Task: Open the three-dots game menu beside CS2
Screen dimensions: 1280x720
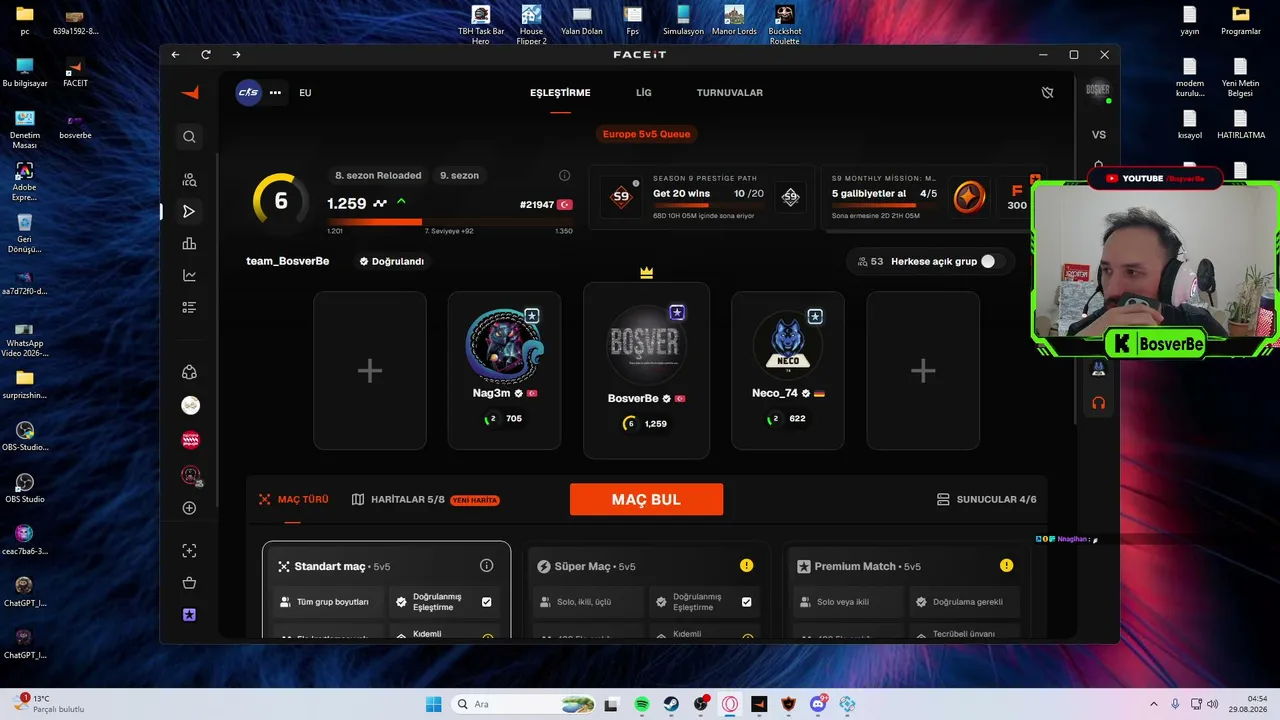Action: tap(275, 93)
